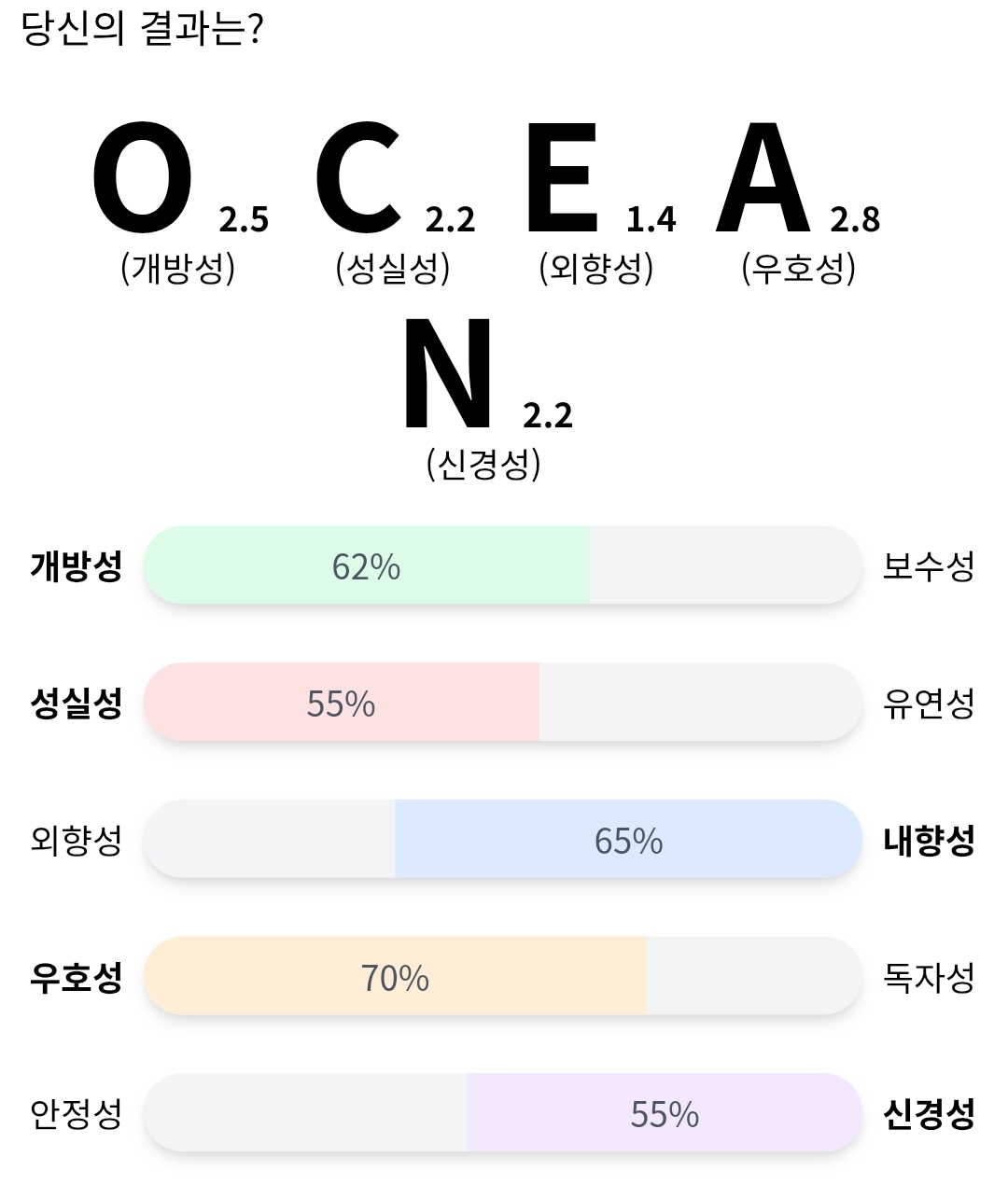Click the big letter A for 우호성

[763, 177]
